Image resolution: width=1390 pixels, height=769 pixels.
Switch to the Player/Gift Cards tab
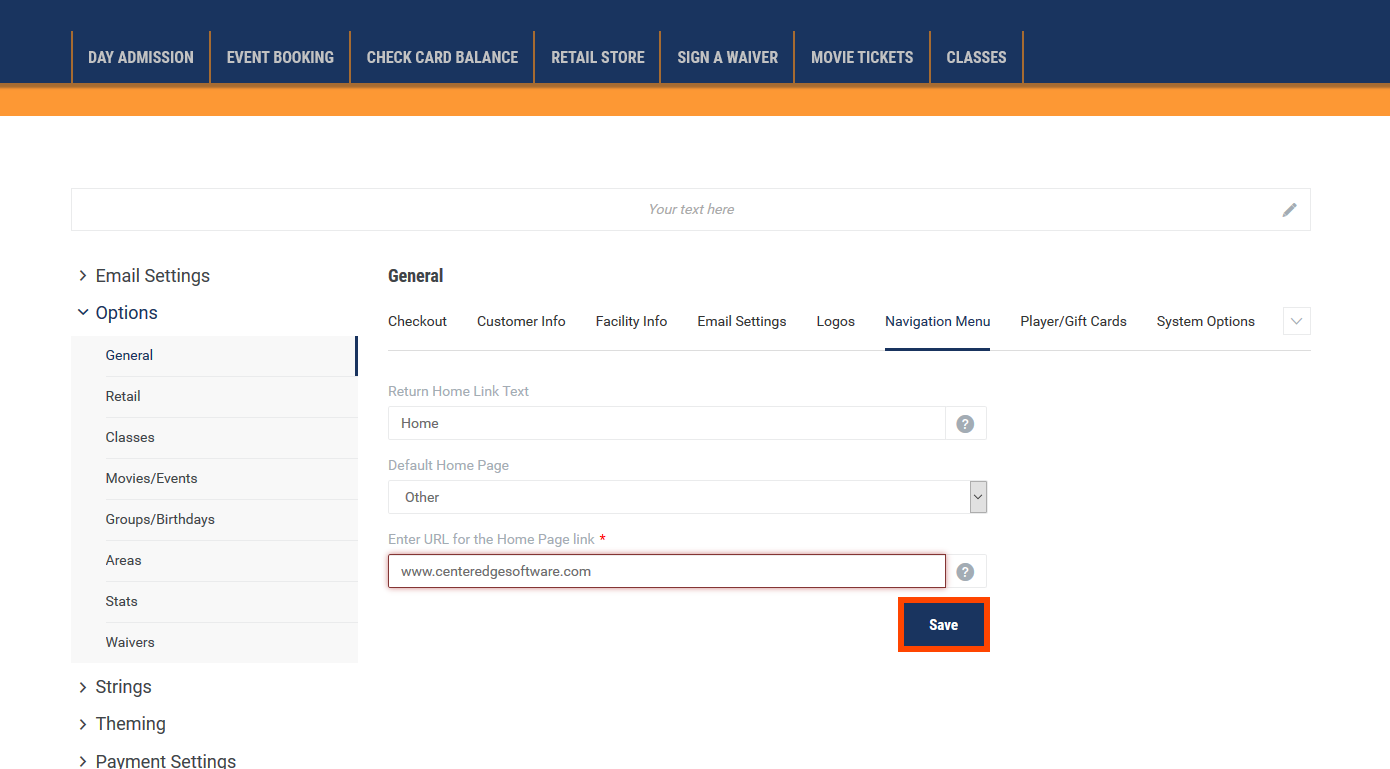coord(1073,321)
